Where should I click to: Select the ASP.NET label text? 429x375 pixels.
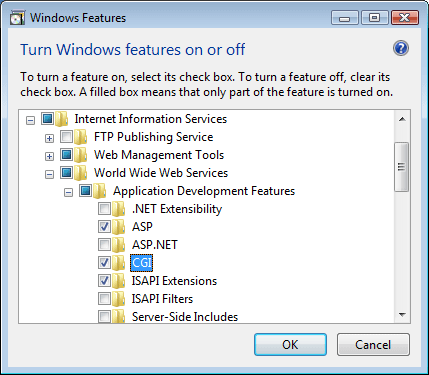(x=155, y=245)
